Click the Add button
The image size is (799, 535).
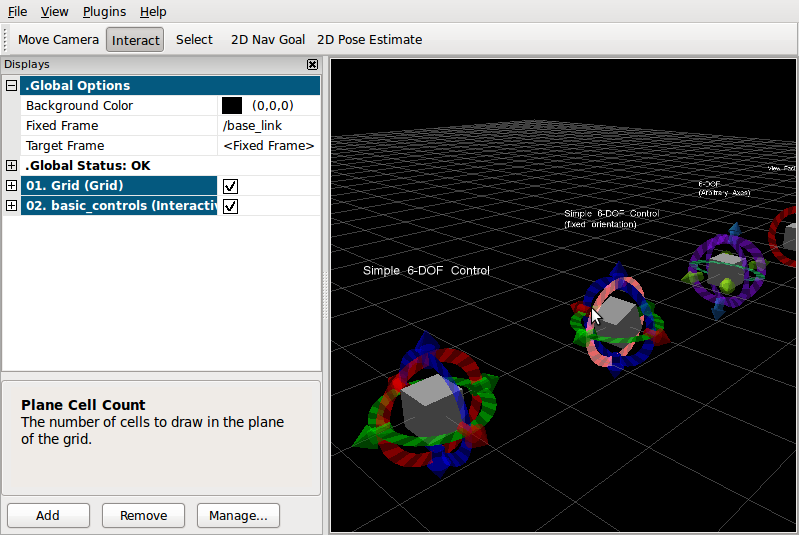(x=48, y=516)
